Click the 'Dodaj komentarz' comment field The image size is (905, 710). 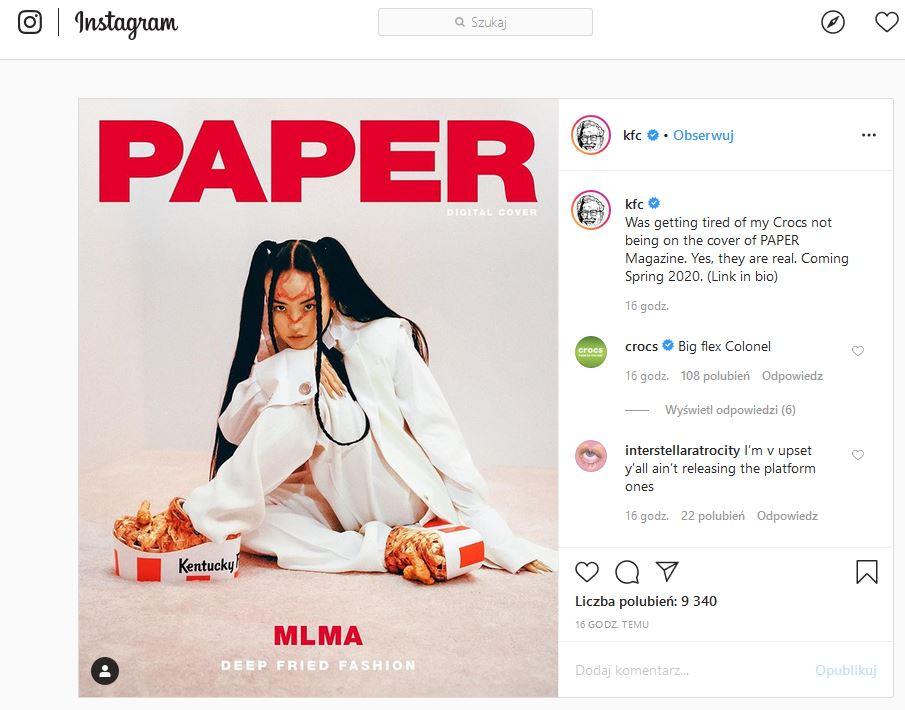coord(687,670)
